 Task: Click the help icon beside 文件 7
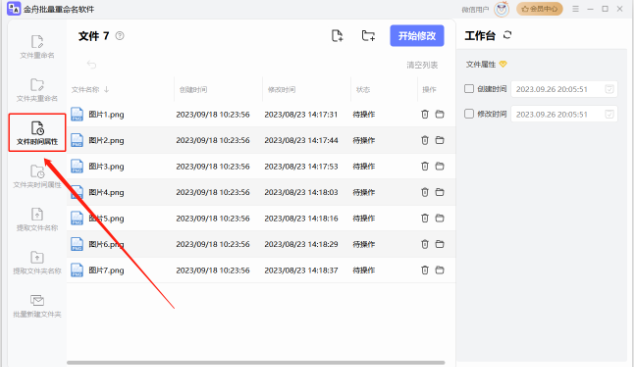point(120,36)
